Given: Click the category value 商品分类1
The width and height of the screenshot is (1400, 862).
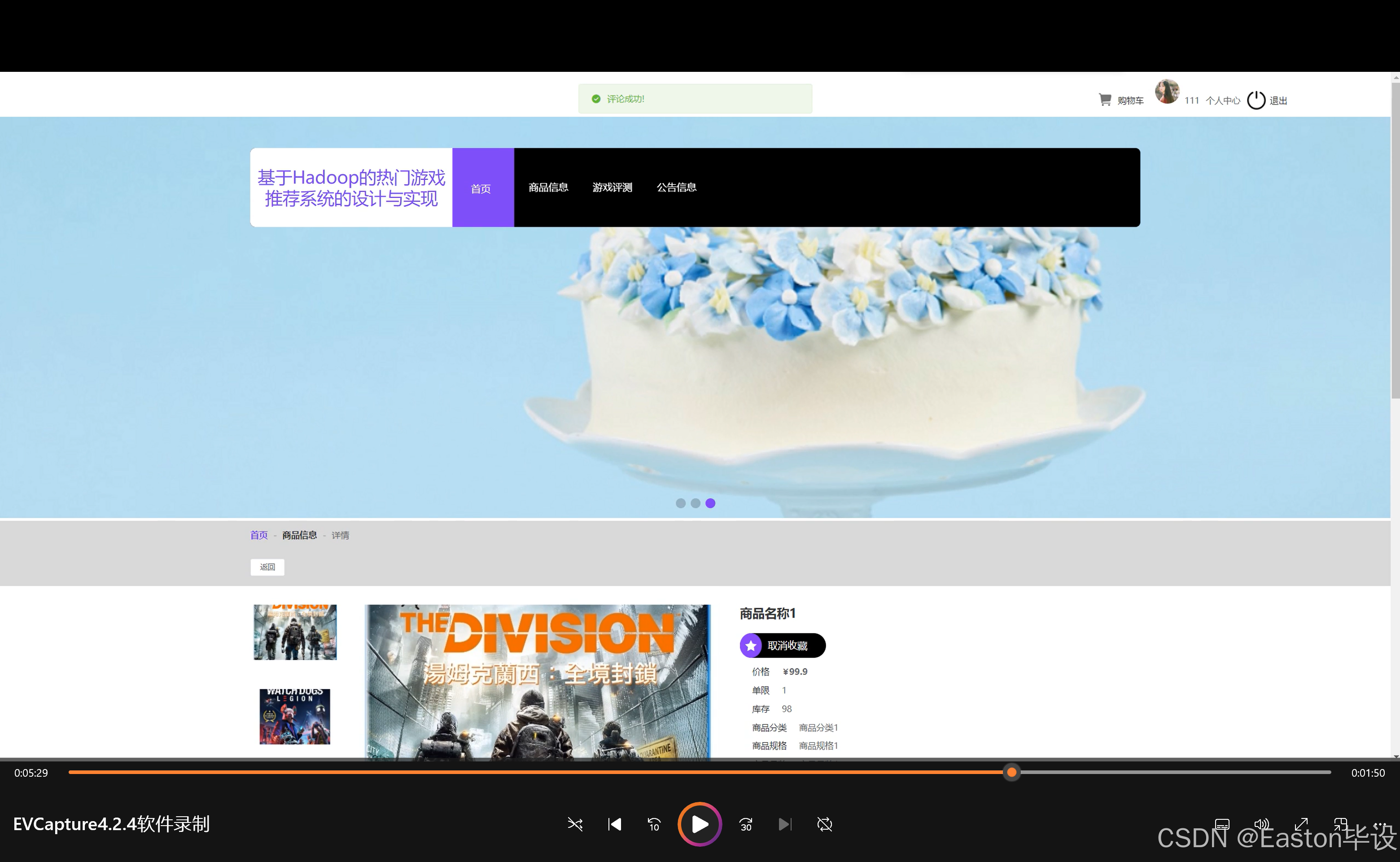Looking at the screenshot, I should click(818, 727).
